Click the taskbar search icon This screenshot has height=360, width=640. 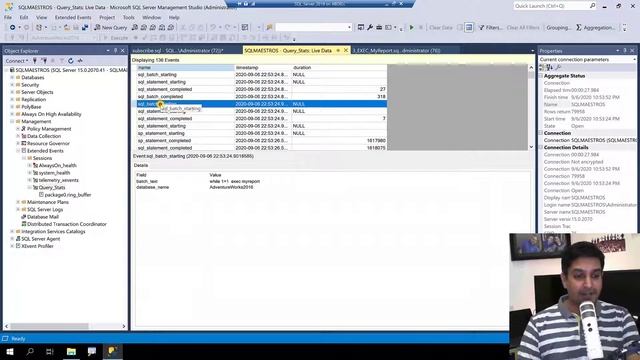coord(30,351)
